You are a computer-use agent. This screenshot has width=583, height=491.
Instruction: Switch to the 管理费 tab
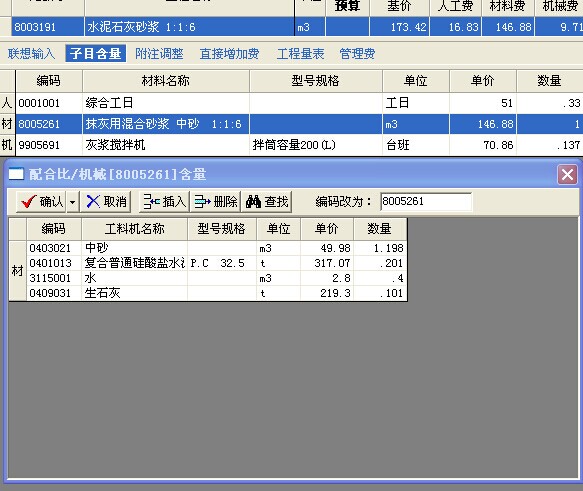tap(357, 54)
